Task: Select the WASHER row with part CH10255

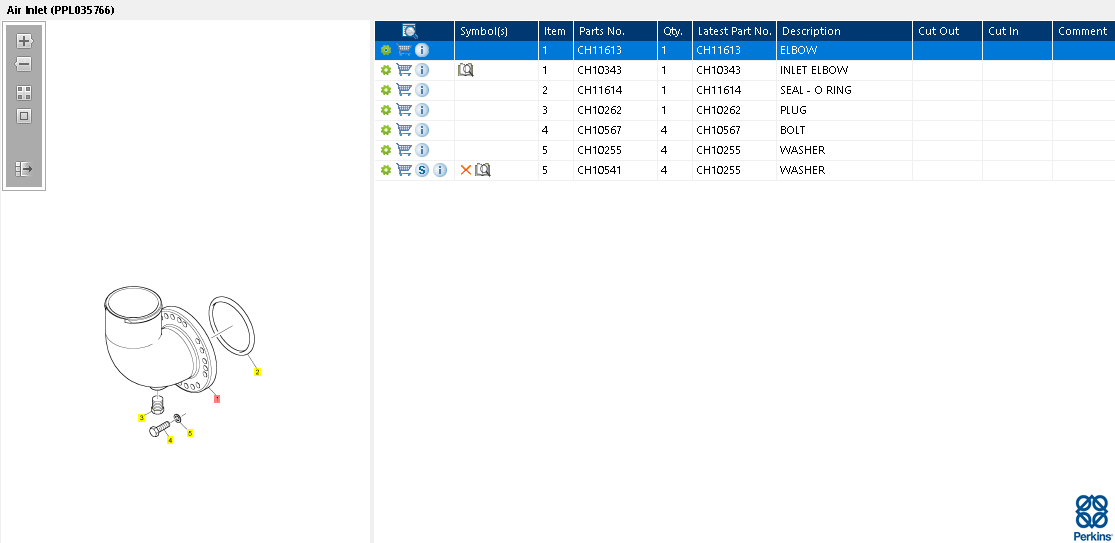Action: pos(801,150)
